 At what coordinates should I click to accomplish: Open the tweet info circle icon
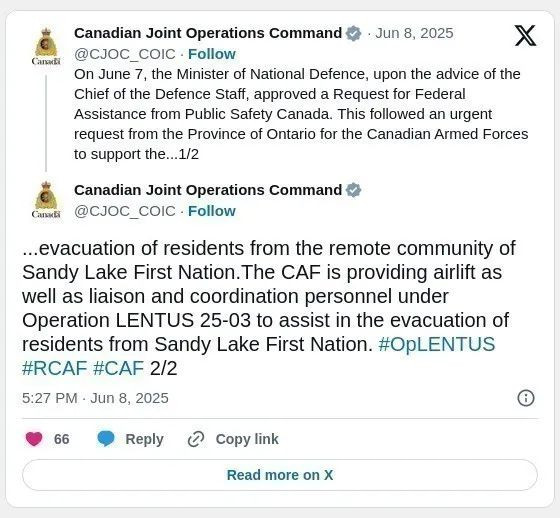click(526, 398)
